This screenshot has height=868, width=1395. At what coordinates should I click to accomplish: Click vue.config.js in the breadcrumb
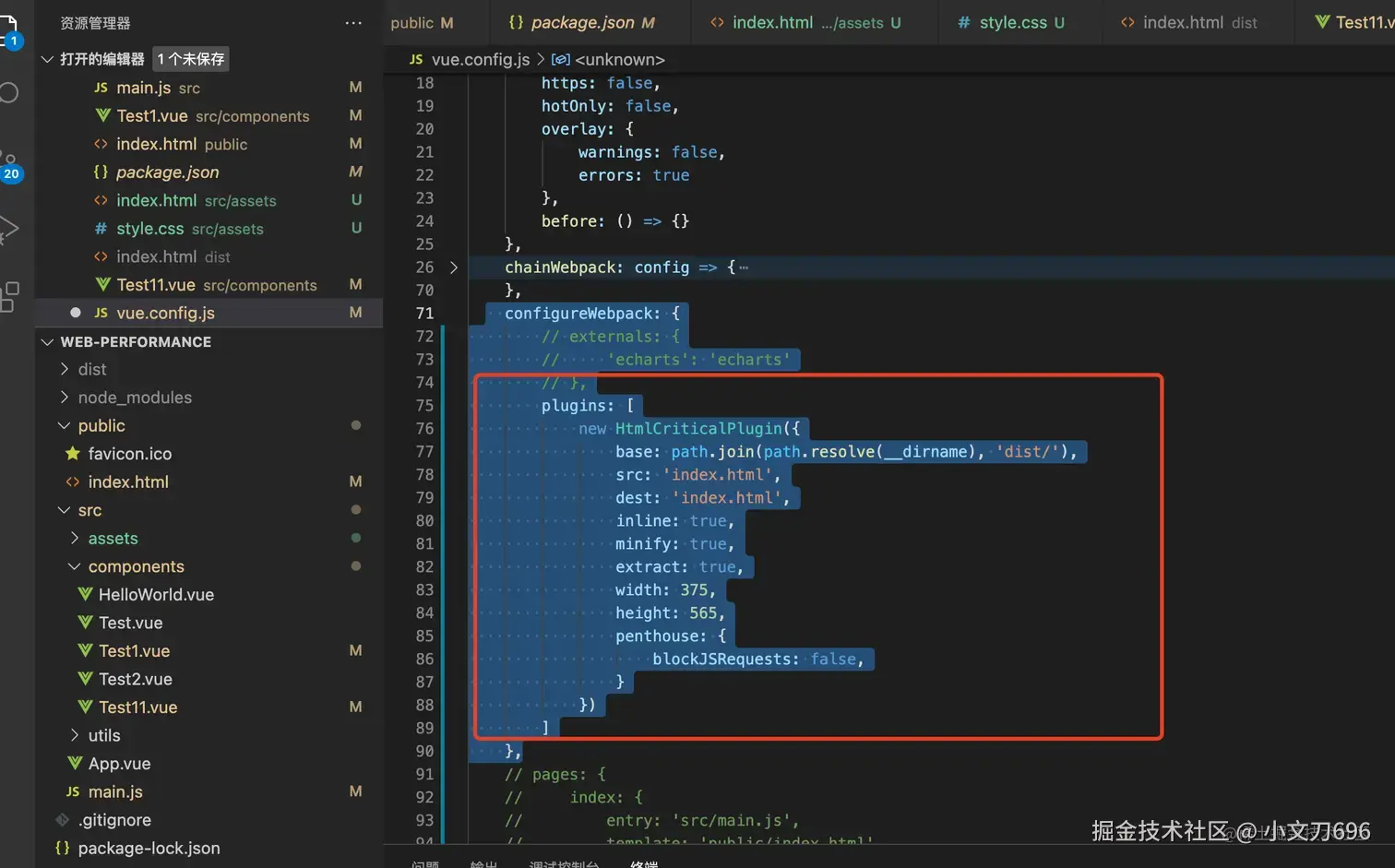[x=480, y=59]
